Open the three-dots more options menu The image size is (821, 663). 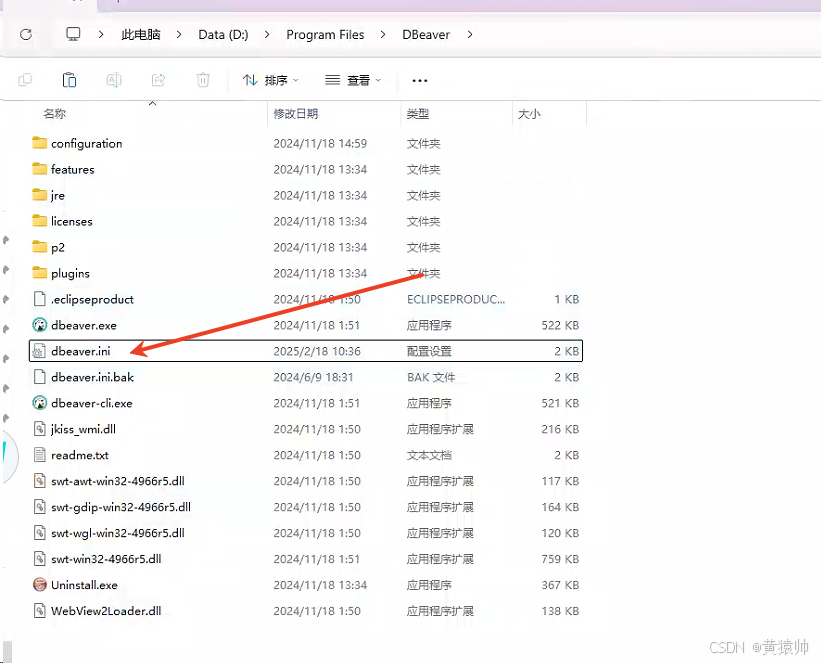[419, 81]
